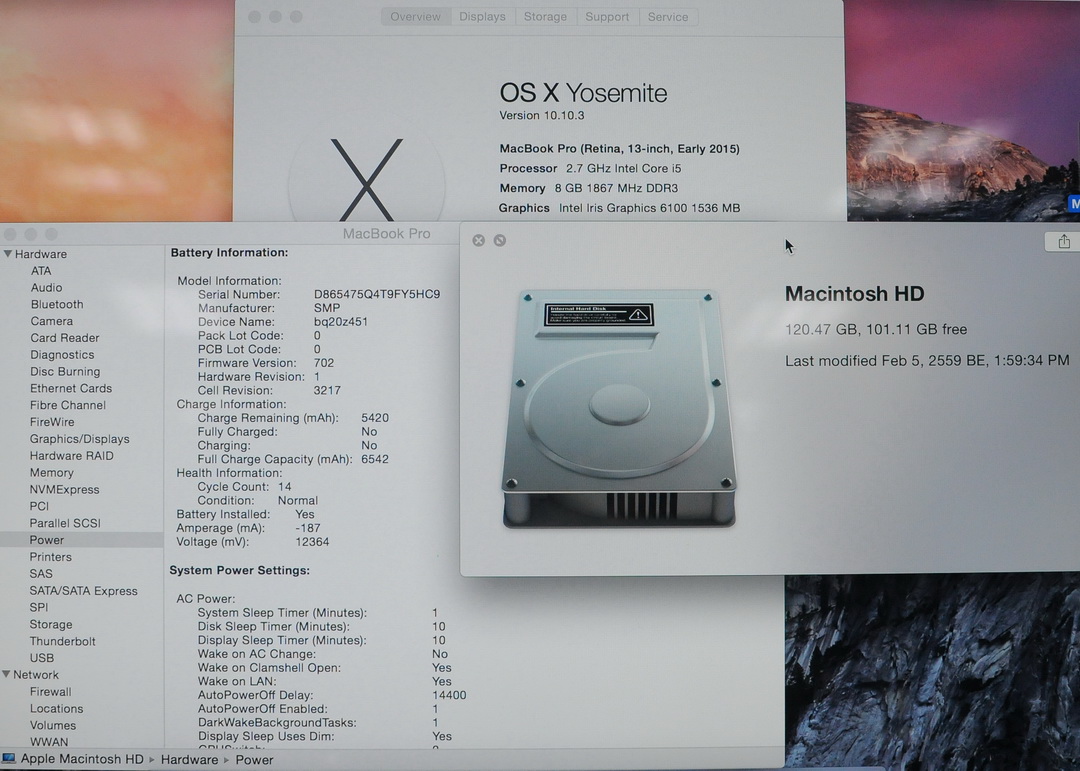Click the Device Name value bq20z451
Image resolution: width=1080 pixels, height=771 pixels.
340,322
